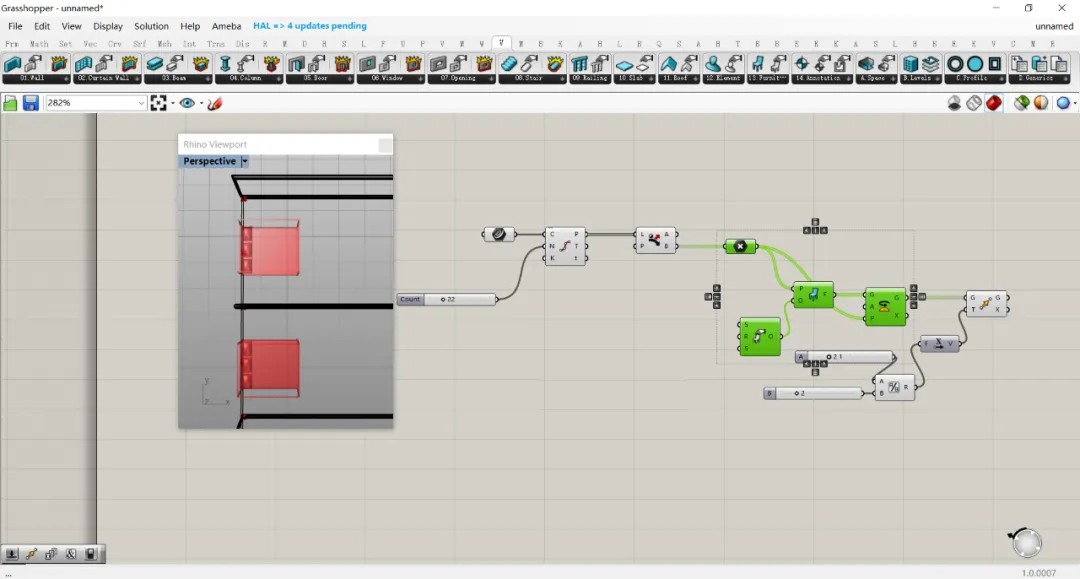Adjust the Count number slider

coord(446,299)
